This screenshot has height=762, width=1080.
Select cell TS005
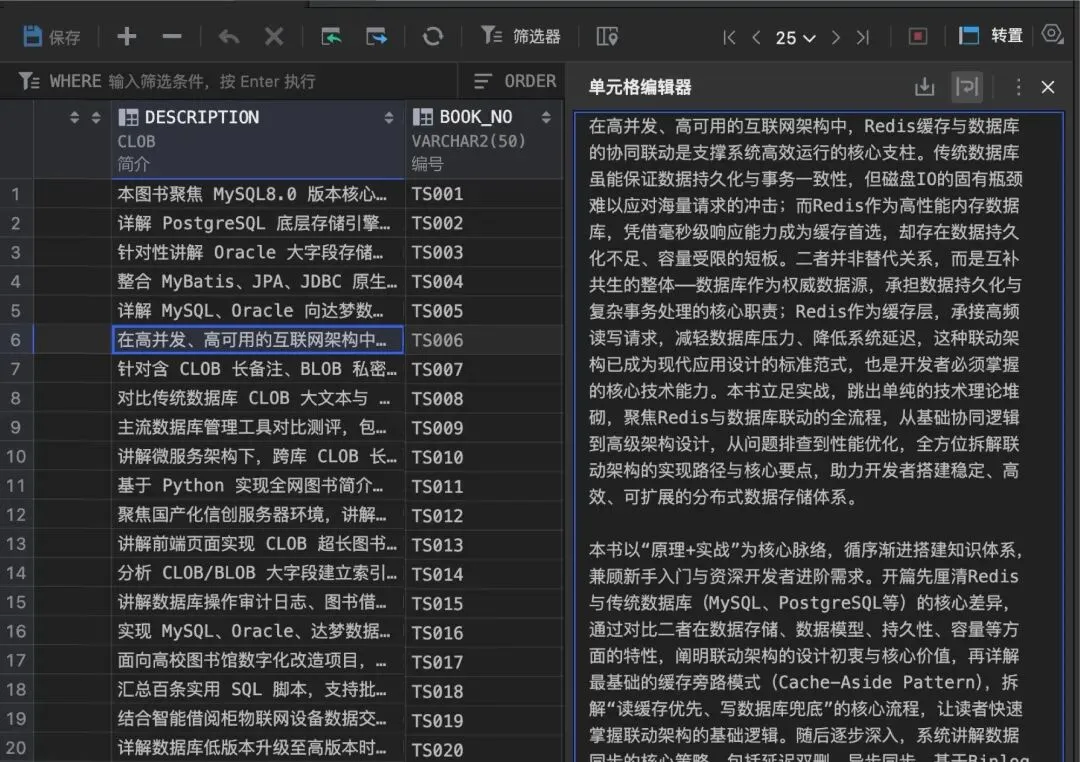click(x=484, y=311)
